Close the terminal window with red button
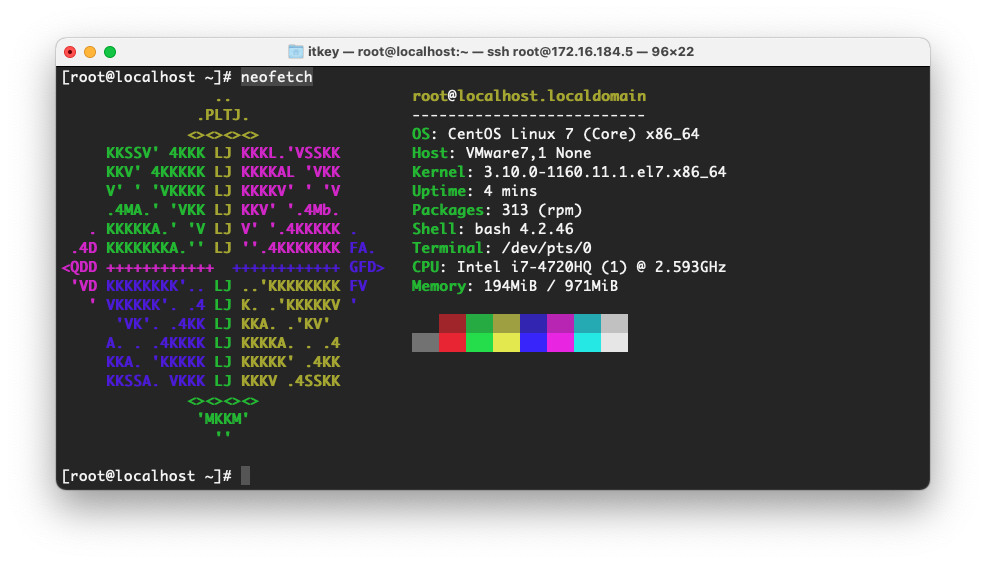This screenshot has height=564, width=986. tap(70, 52)
